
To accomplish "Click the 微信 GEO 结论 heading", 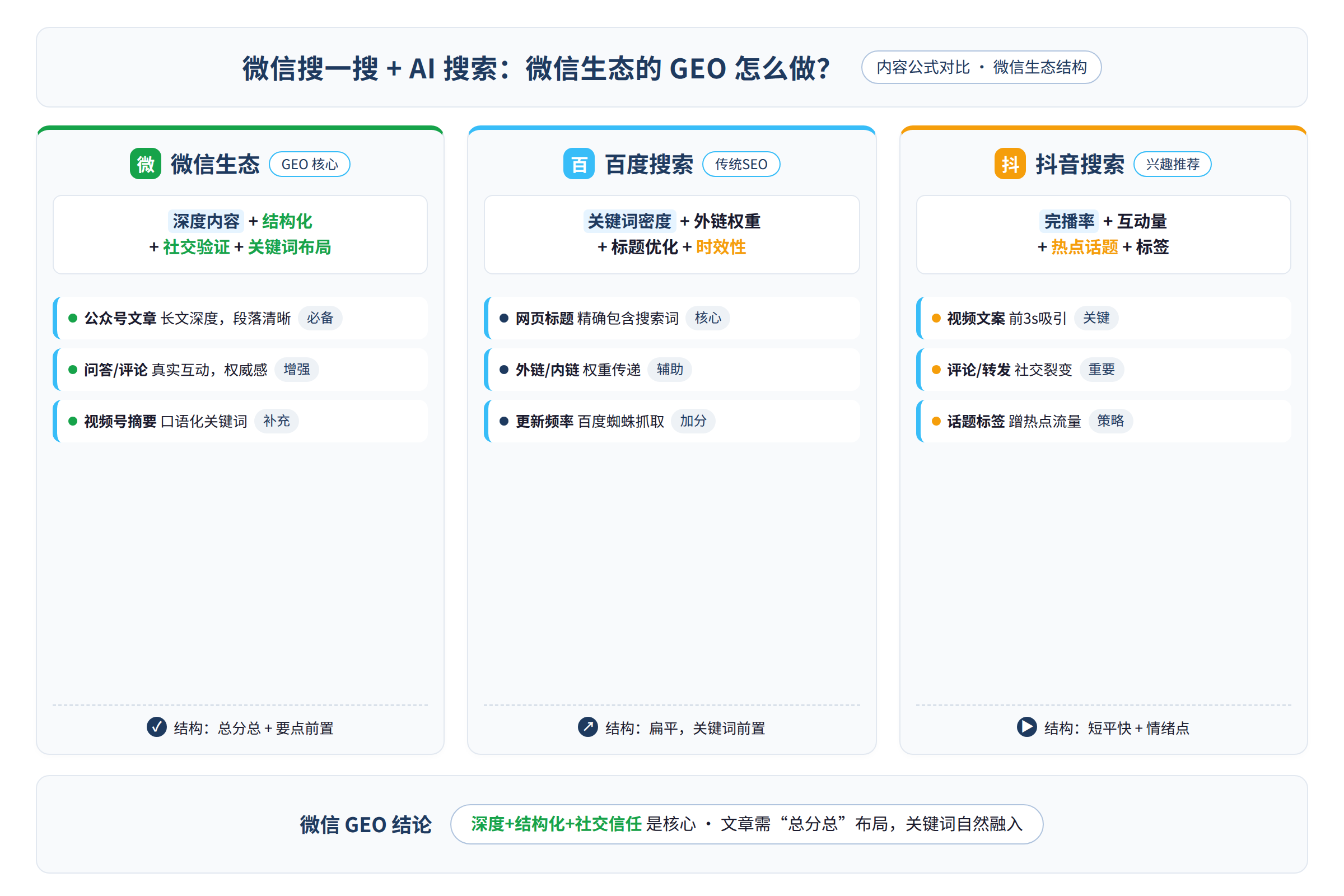I will (366, 824).
